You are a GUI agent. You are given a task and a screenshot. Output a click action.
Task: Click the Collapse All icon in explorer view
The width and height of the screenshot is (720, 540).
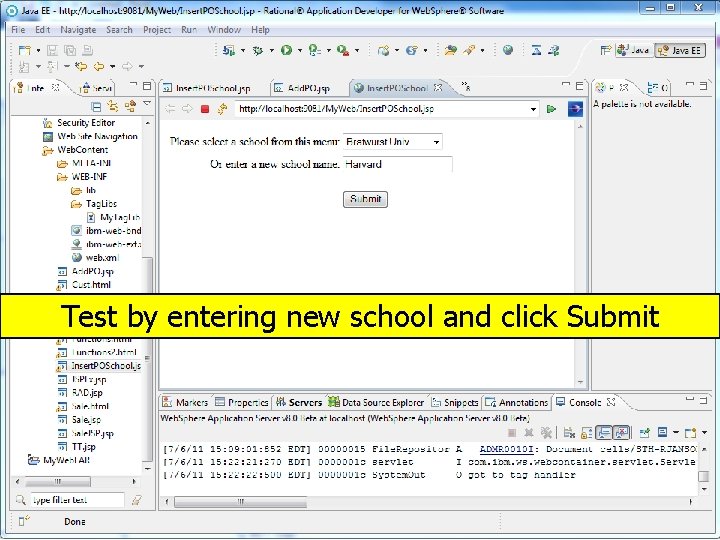tap(96, 107)
